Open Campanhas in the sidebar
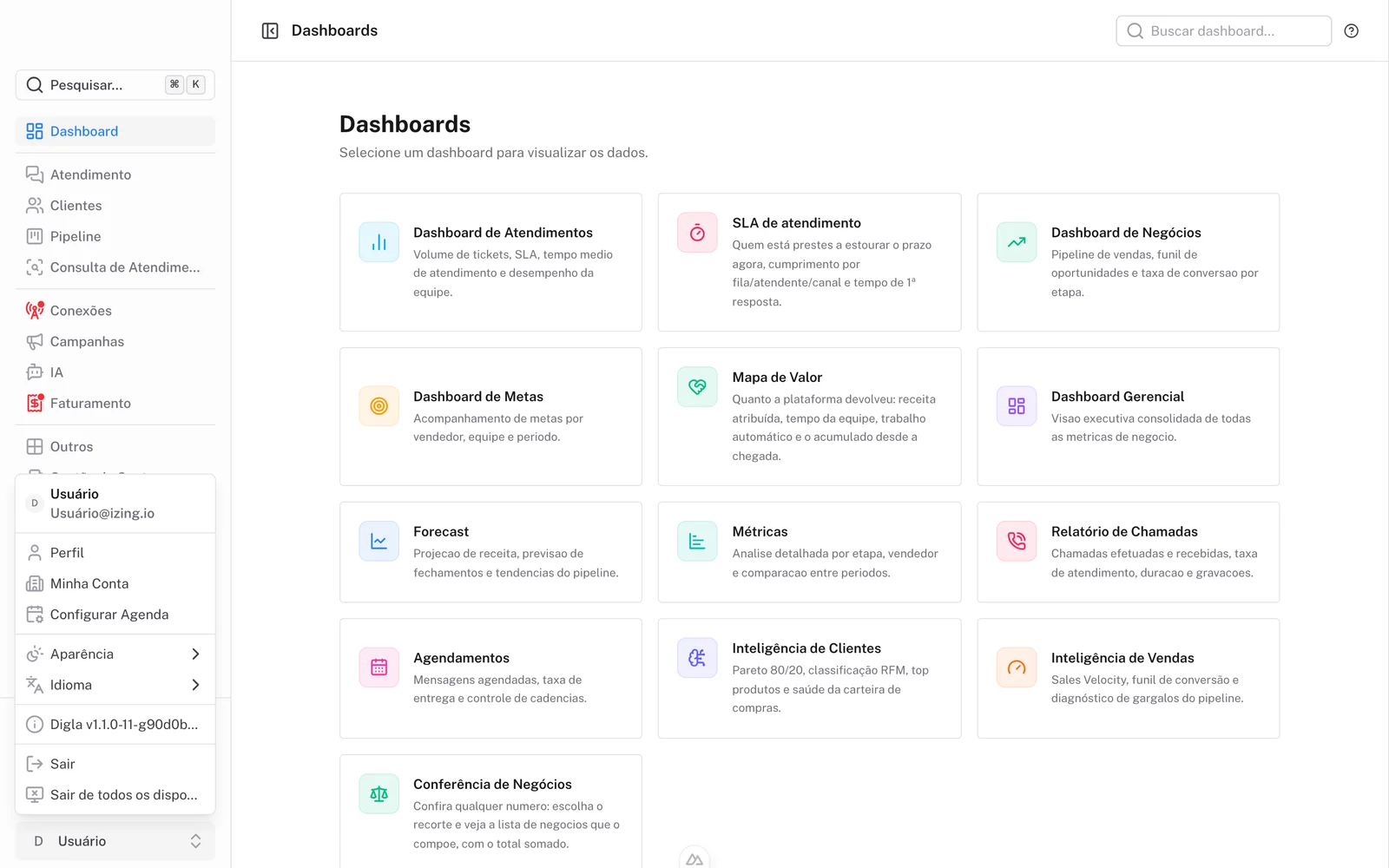The height and width of the screenshot is (868, 1389). [x=115, y=341]
